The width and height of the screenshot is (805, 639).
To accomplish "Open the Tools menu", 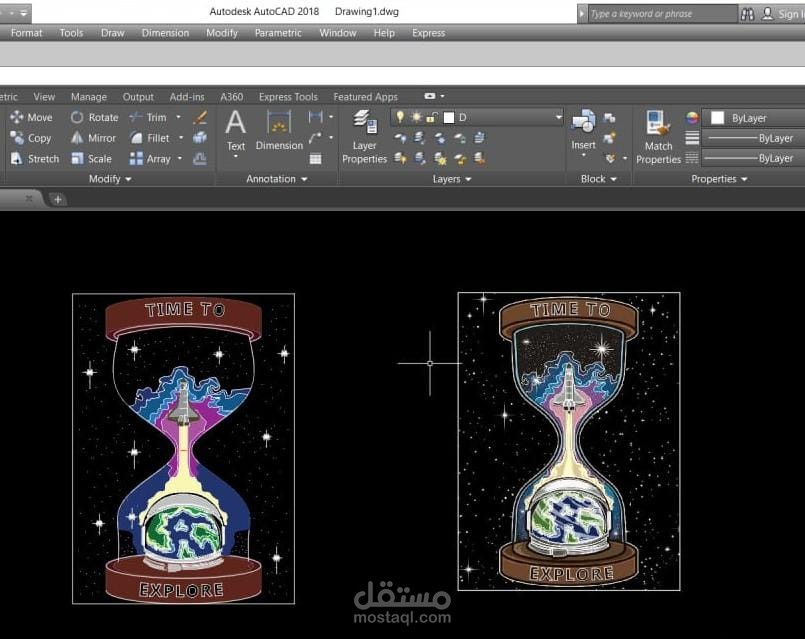I will click(71, 33).
